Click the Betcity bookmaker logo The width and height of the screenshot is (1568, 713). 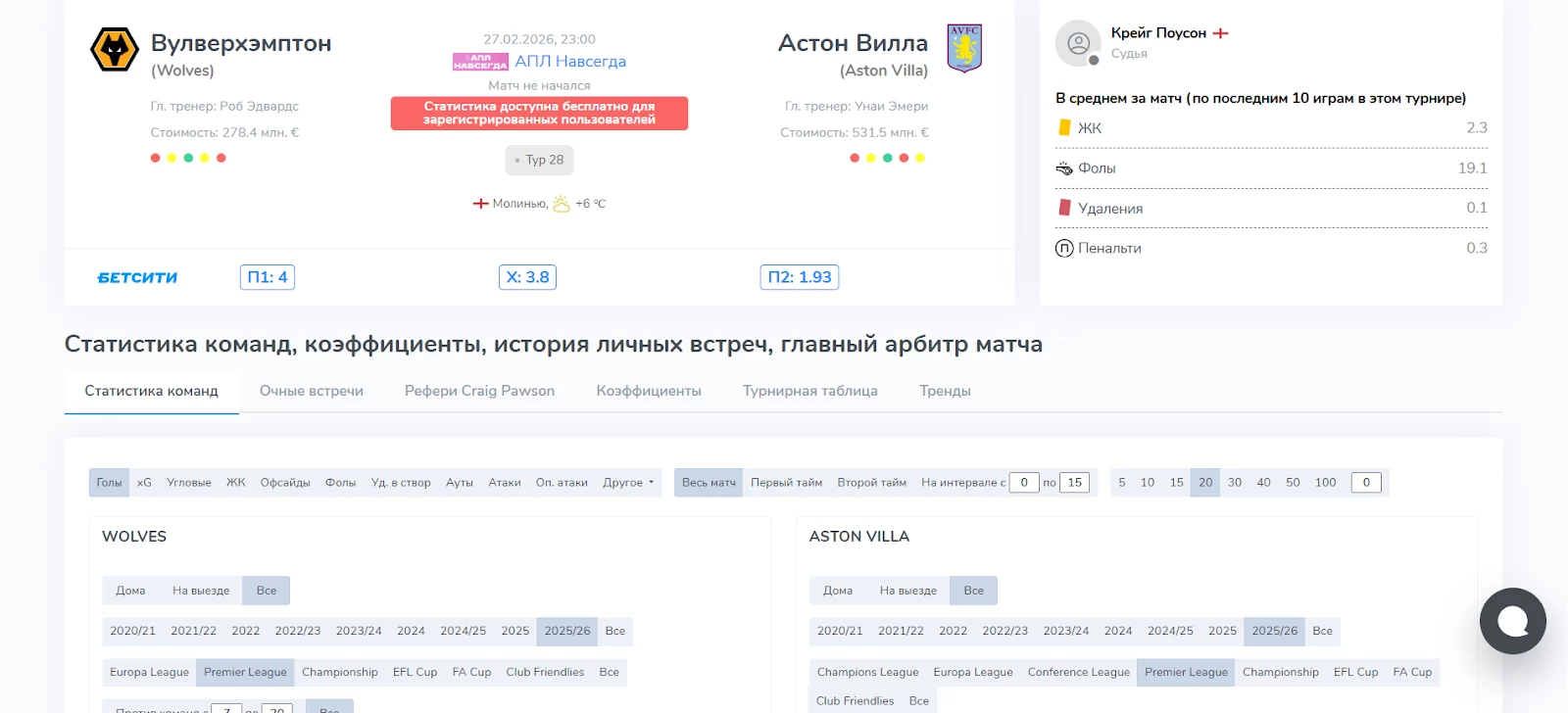pyautogui.click(x=137, y=278)
